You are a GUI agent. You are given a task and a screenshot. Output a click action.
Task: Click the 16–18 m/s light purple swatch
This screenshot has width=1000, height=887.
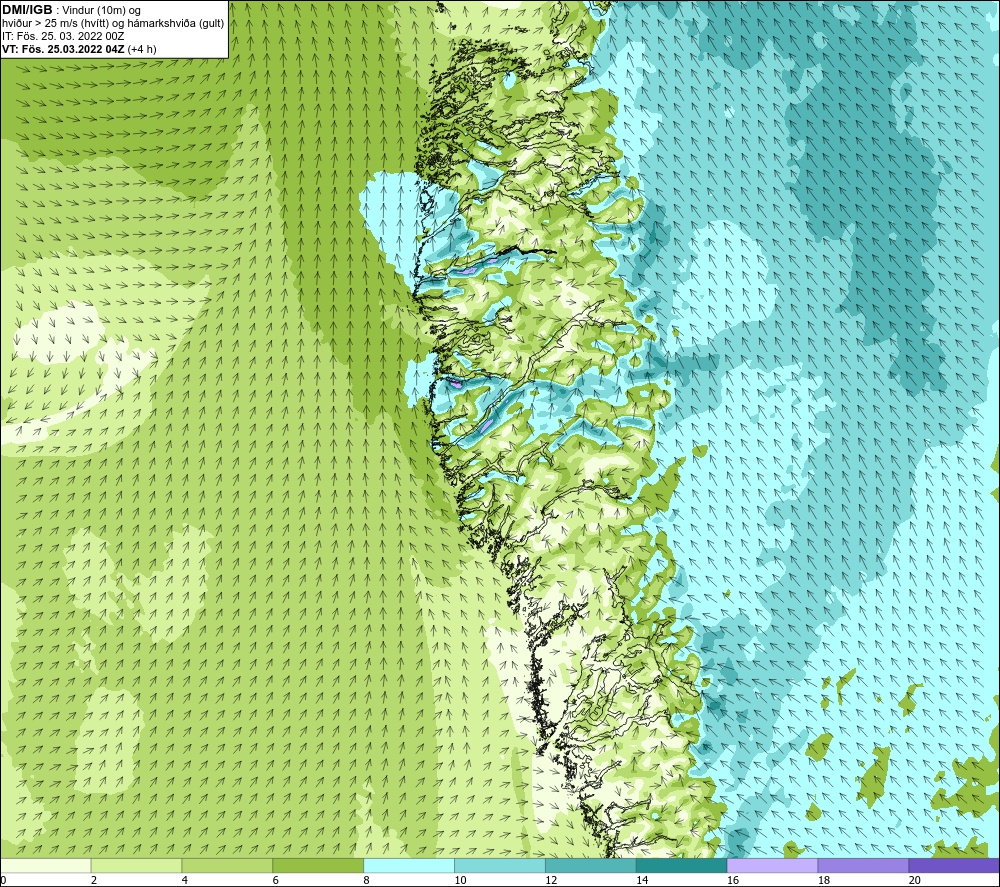coord(772,866)
